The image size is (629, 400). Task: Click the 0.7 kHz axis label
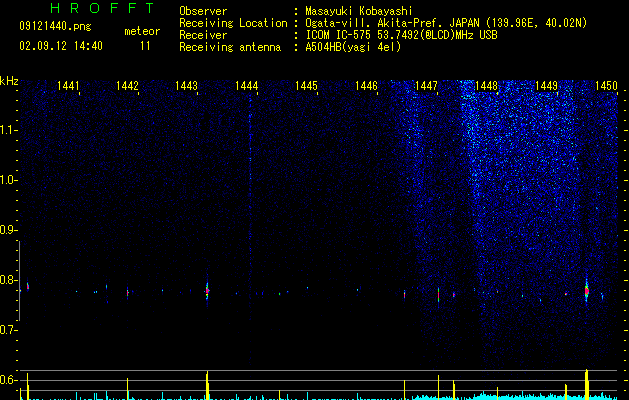[x=8, y=330]
